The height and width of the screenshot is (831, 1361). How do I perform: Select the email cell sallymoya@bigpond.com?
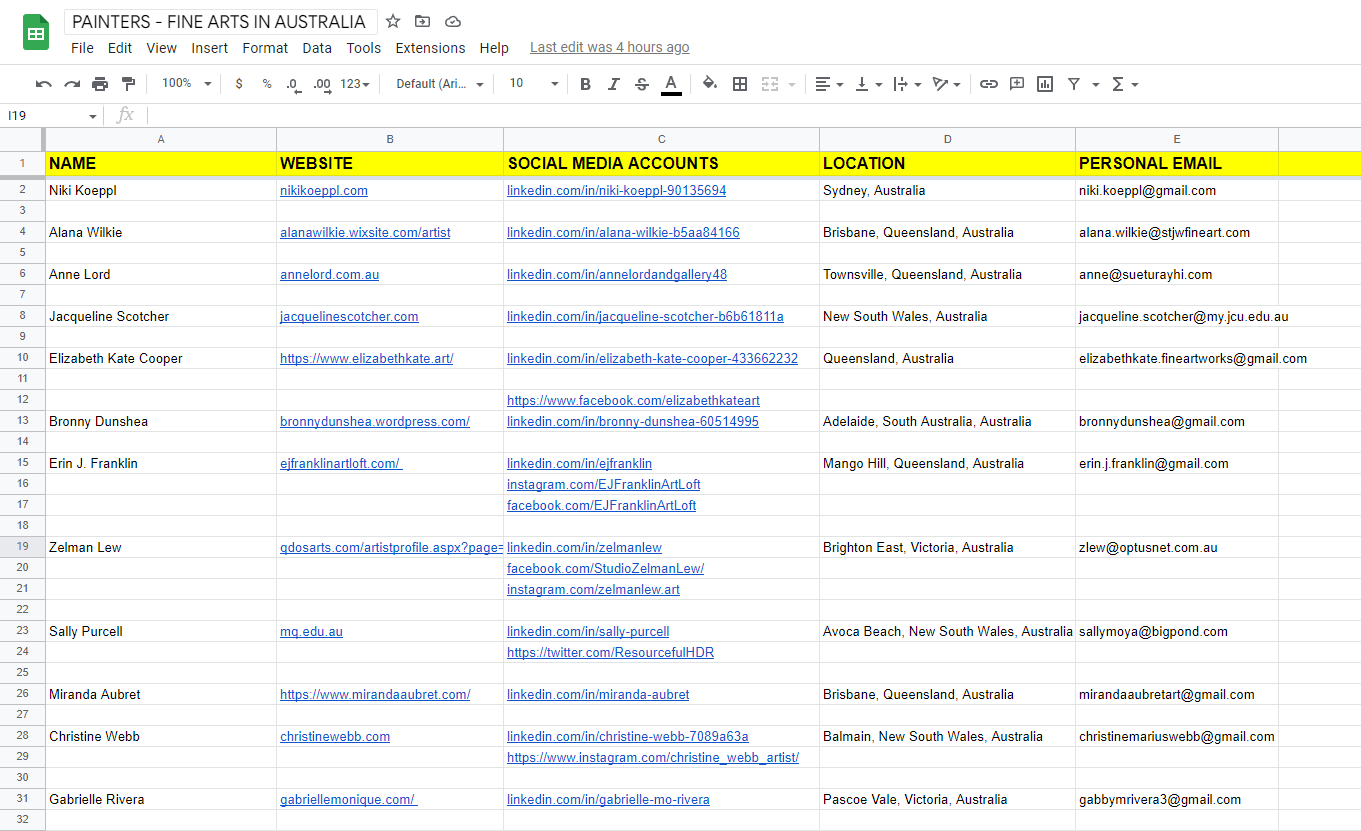[1177, 631]
